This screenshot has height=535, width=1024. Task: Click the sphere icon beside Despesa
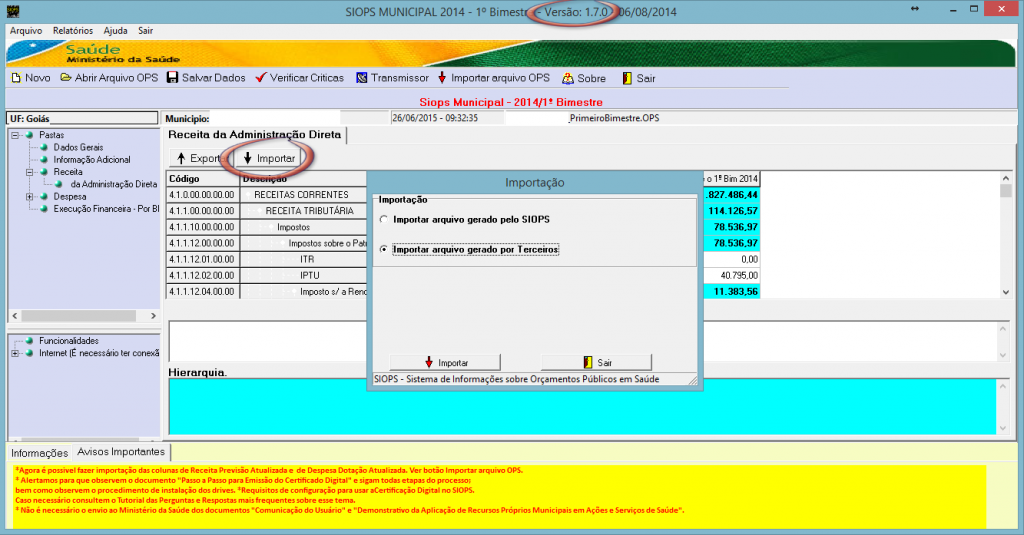[44, 197]
